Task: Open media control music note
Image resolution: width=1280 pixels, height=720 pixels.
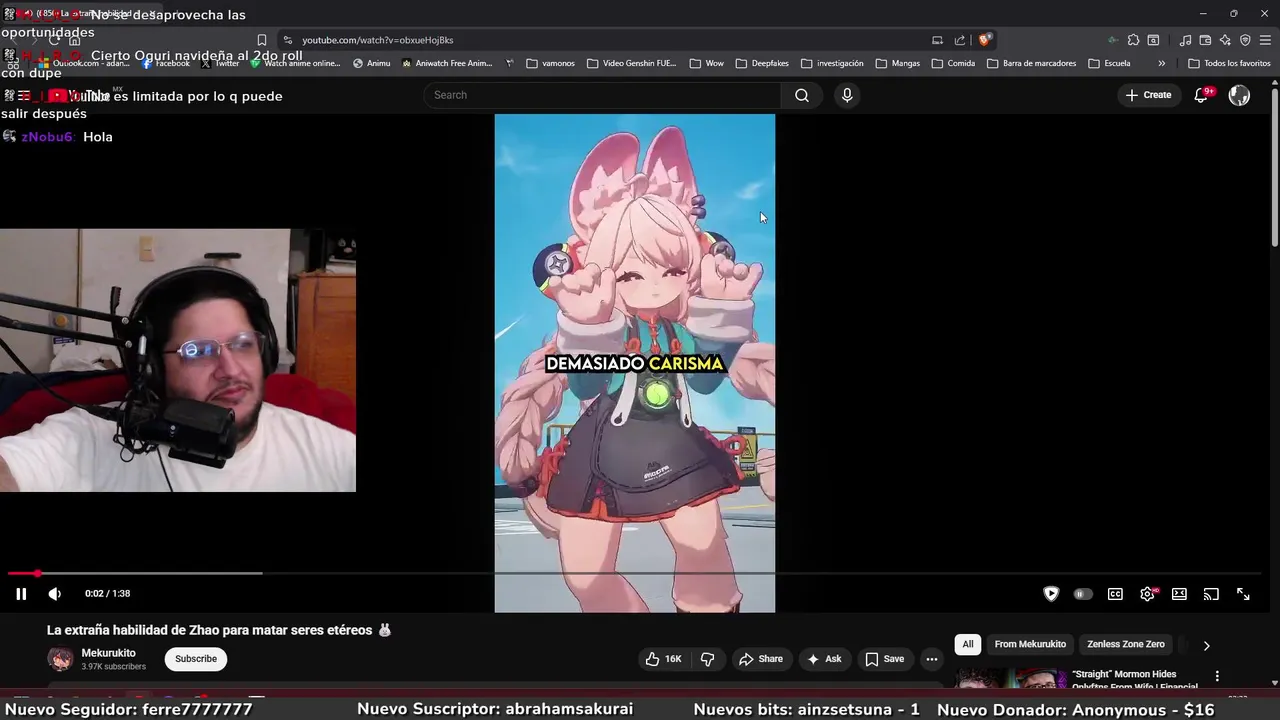Action: tap(1185, 40)
